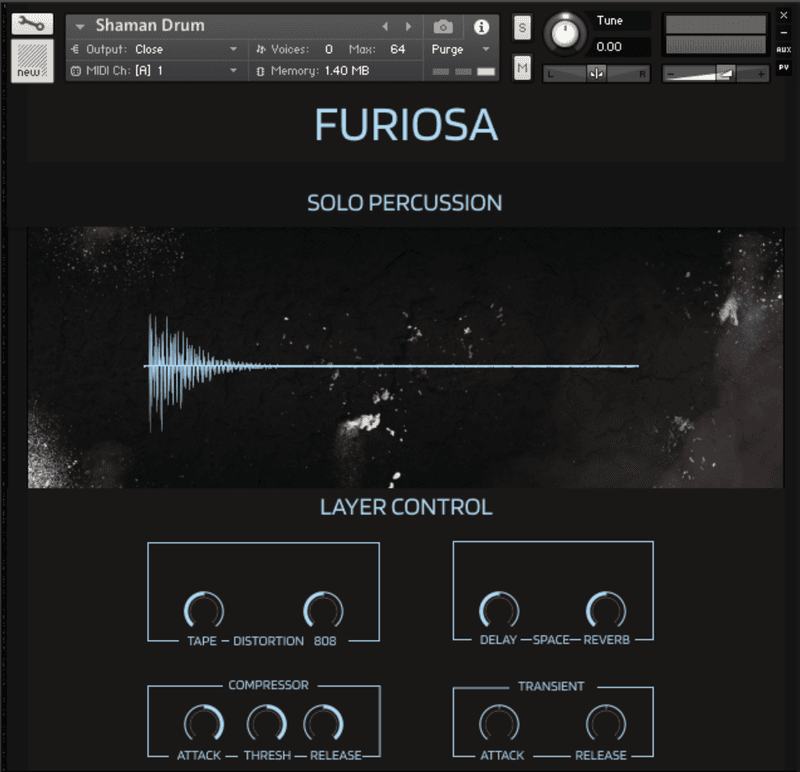This screenshot has width=800, height=772.
Task: Click the output icon beside Output label
Action: pos(75,49)
